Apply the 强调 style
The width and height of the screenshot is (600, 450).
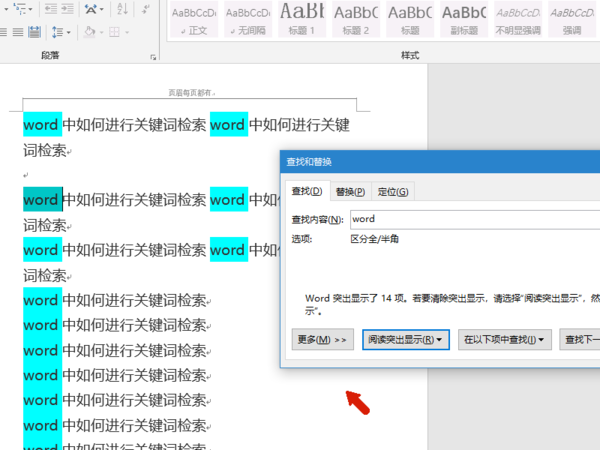572,20
